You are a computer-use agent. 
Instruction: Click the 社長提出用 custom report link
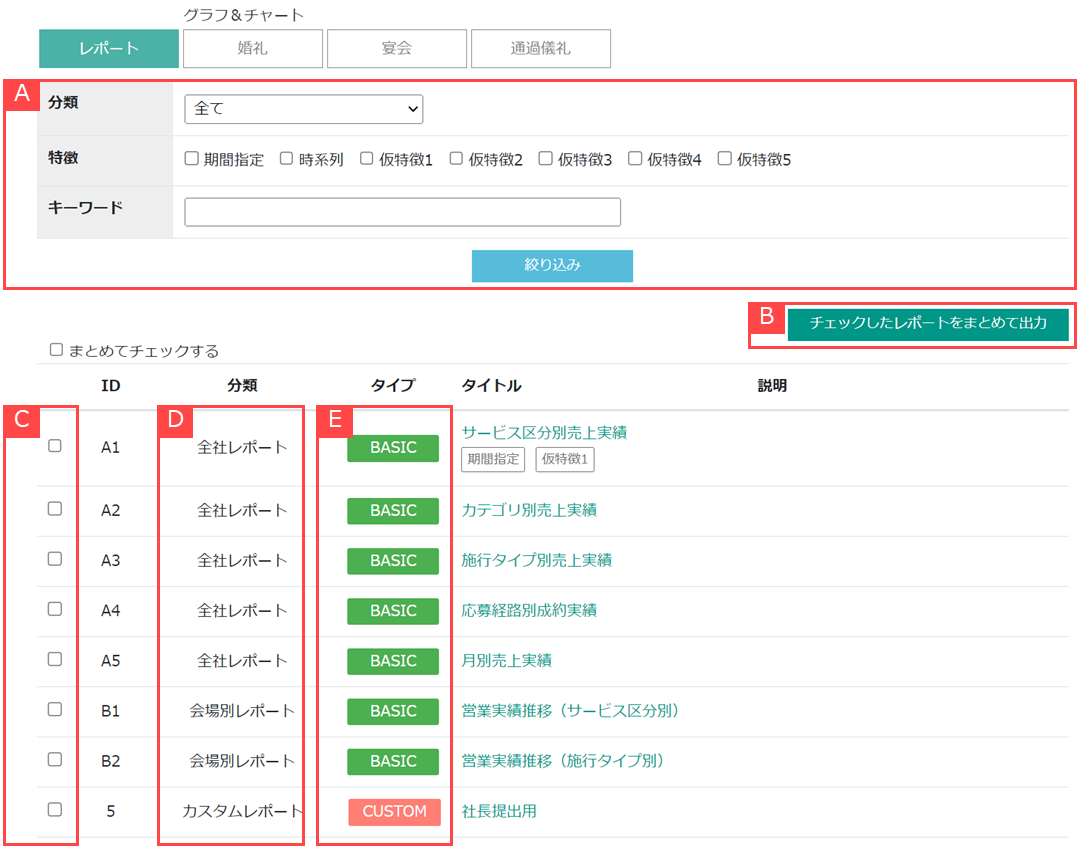(x=499, y=811)
